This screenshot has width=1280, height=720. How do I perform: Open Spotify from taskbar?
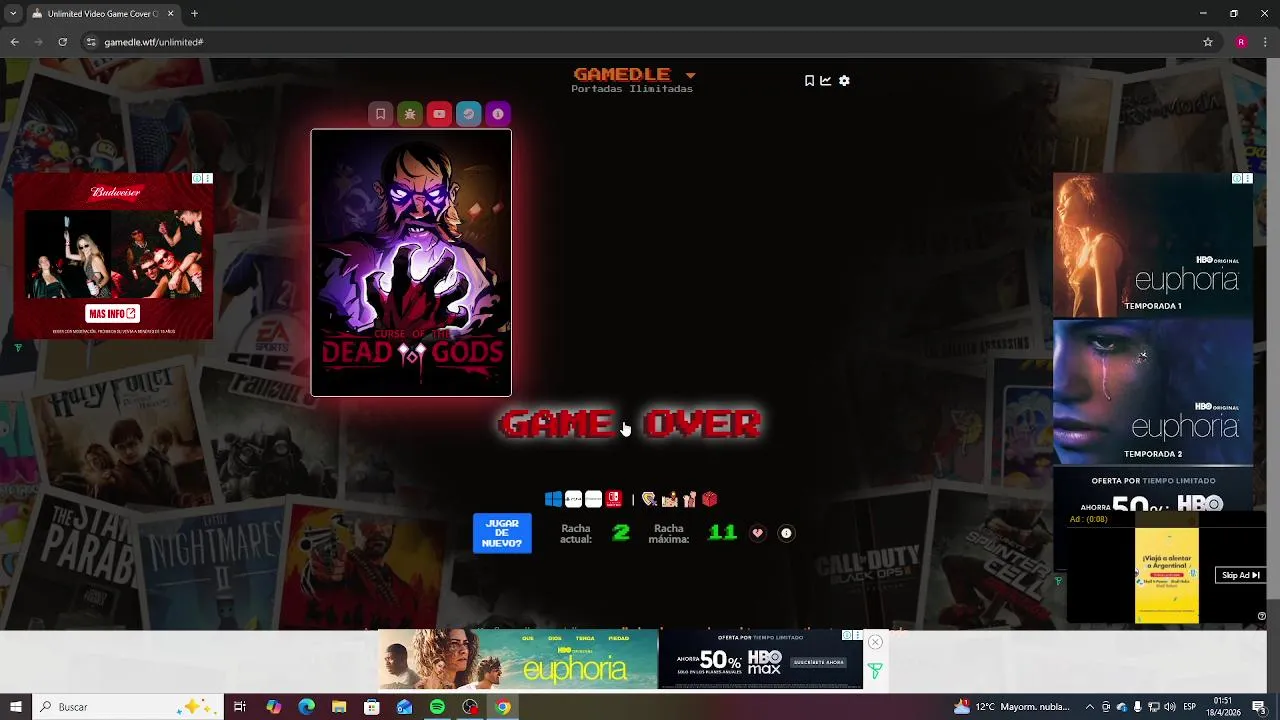[x=437, y=707]
